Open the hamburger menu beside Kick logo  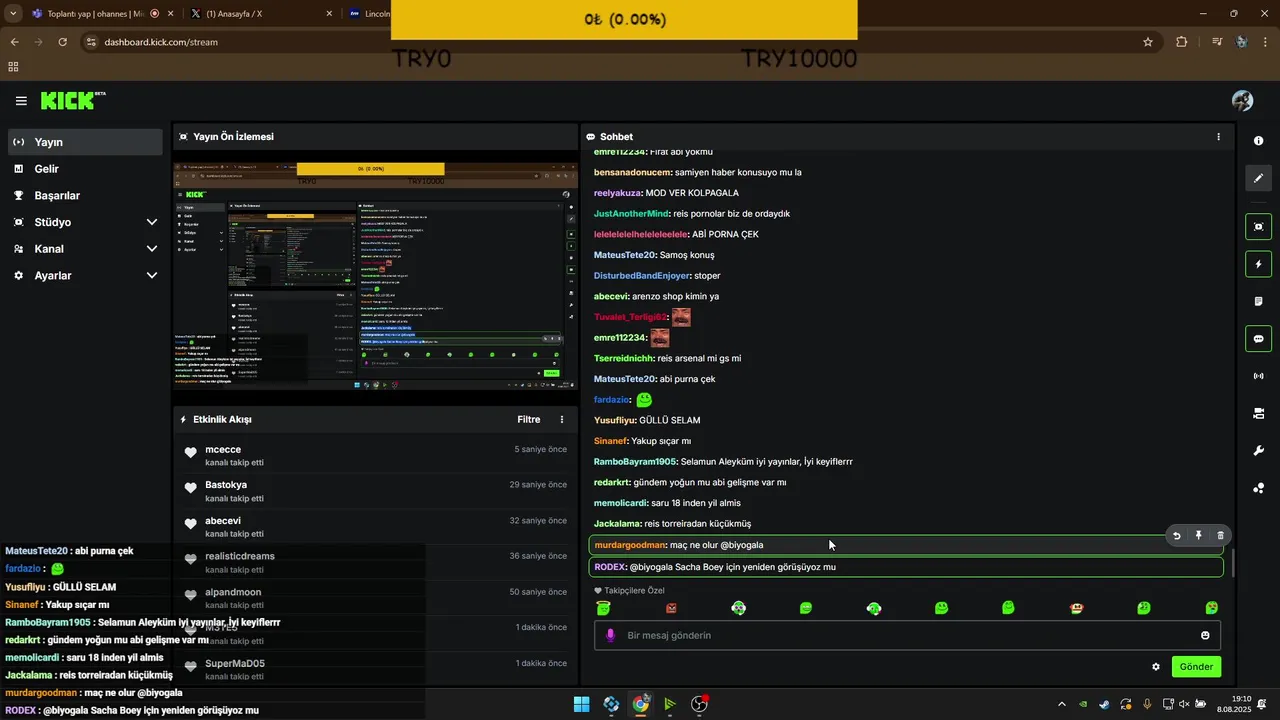coord(21,101)
